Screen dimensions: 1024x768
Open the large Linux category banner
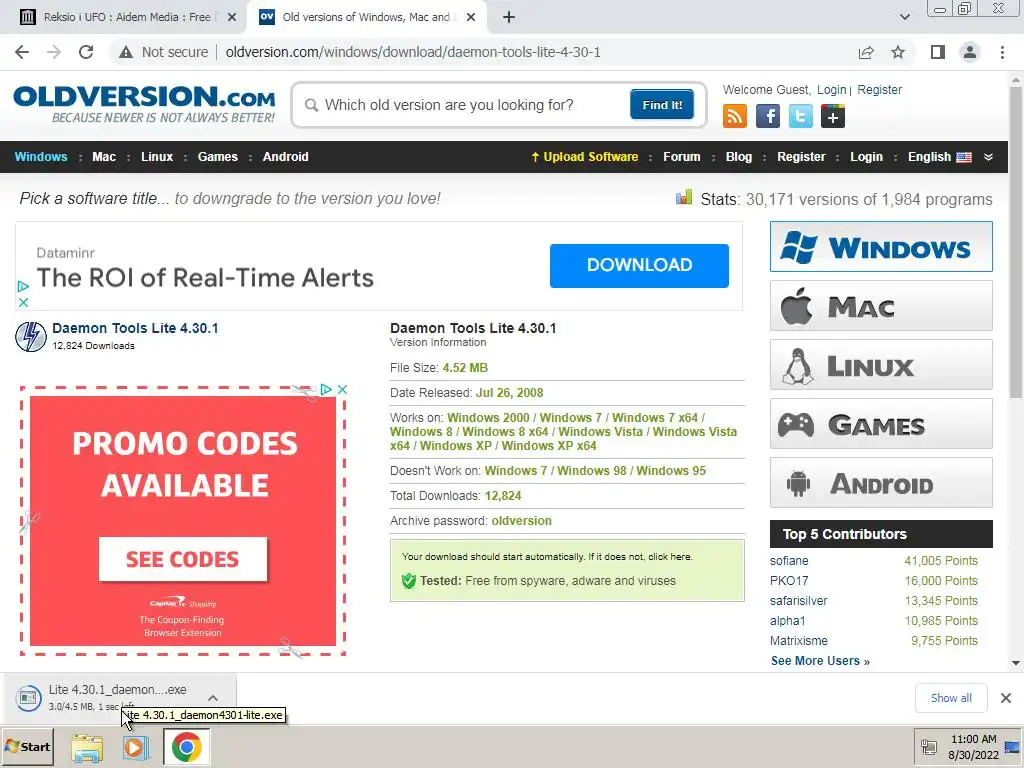881,364
